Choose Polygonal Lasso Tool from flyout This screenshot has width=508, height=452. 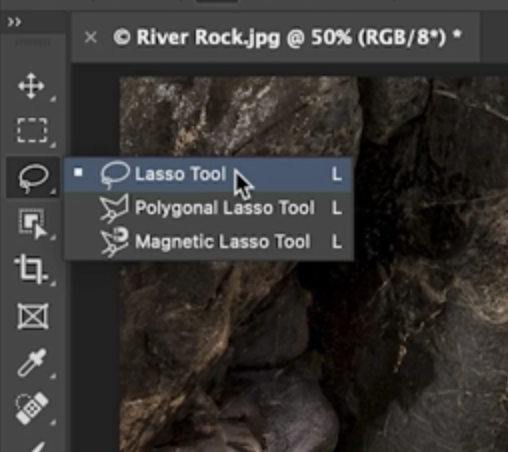[x=208, y=208]
